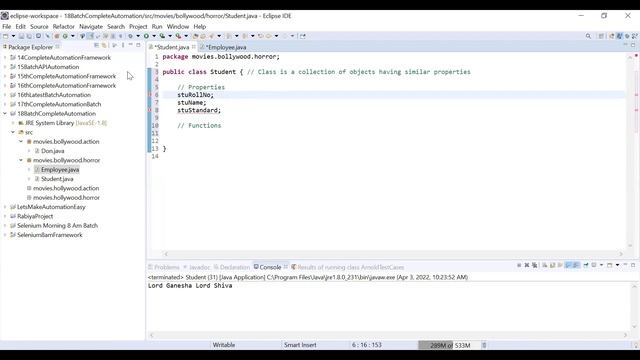
Task: Click the External Tools run icon
Action: click(178, 36)
